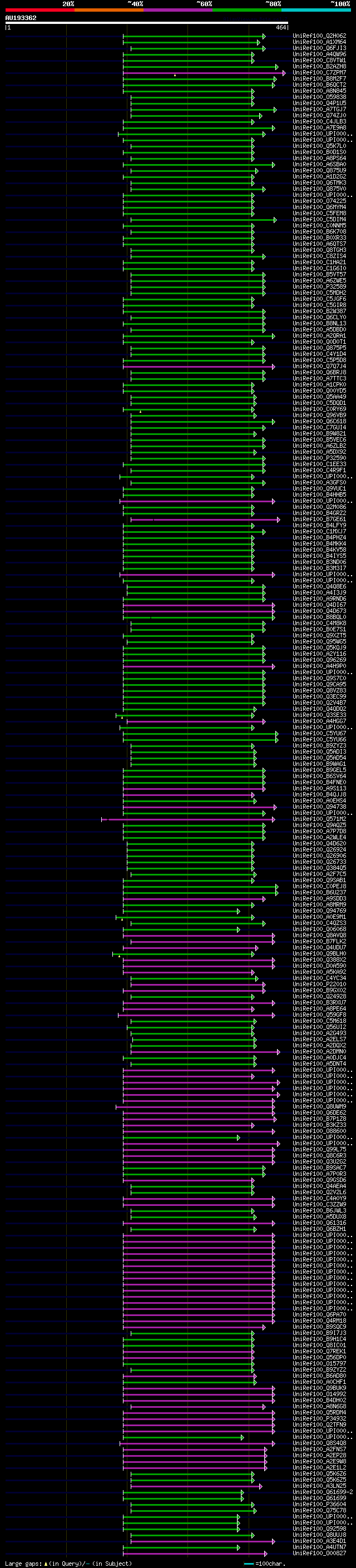Select label UniRef100_Q26924

click(x=319, y=849)
